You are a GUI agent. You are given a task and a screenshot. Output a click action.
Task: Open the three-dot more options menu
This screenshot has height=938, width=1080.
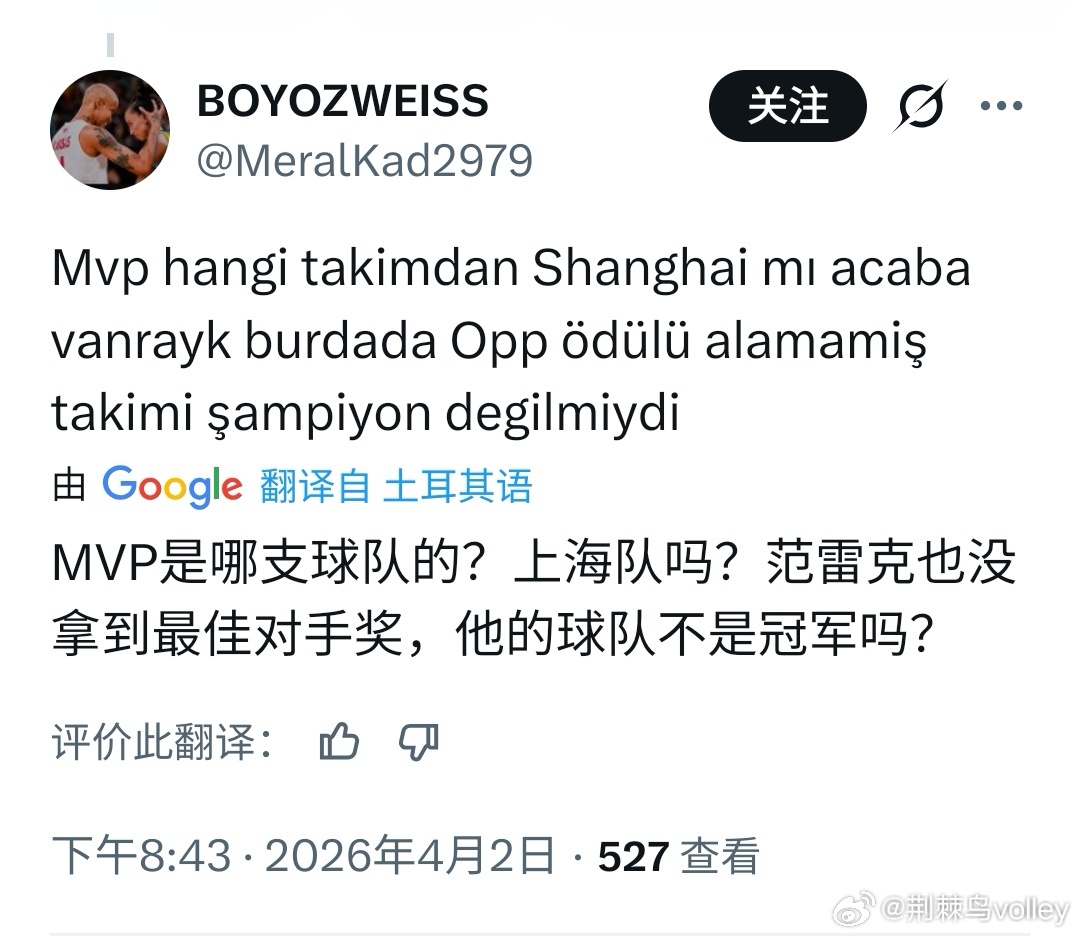pos(1001,106)
